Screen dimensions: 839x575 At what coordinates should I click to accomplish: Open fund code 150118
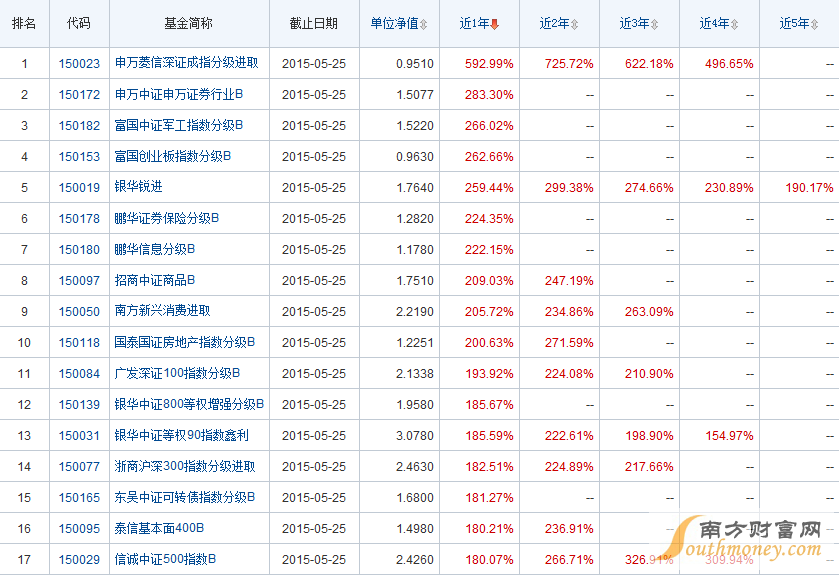(x=79, y=343)
